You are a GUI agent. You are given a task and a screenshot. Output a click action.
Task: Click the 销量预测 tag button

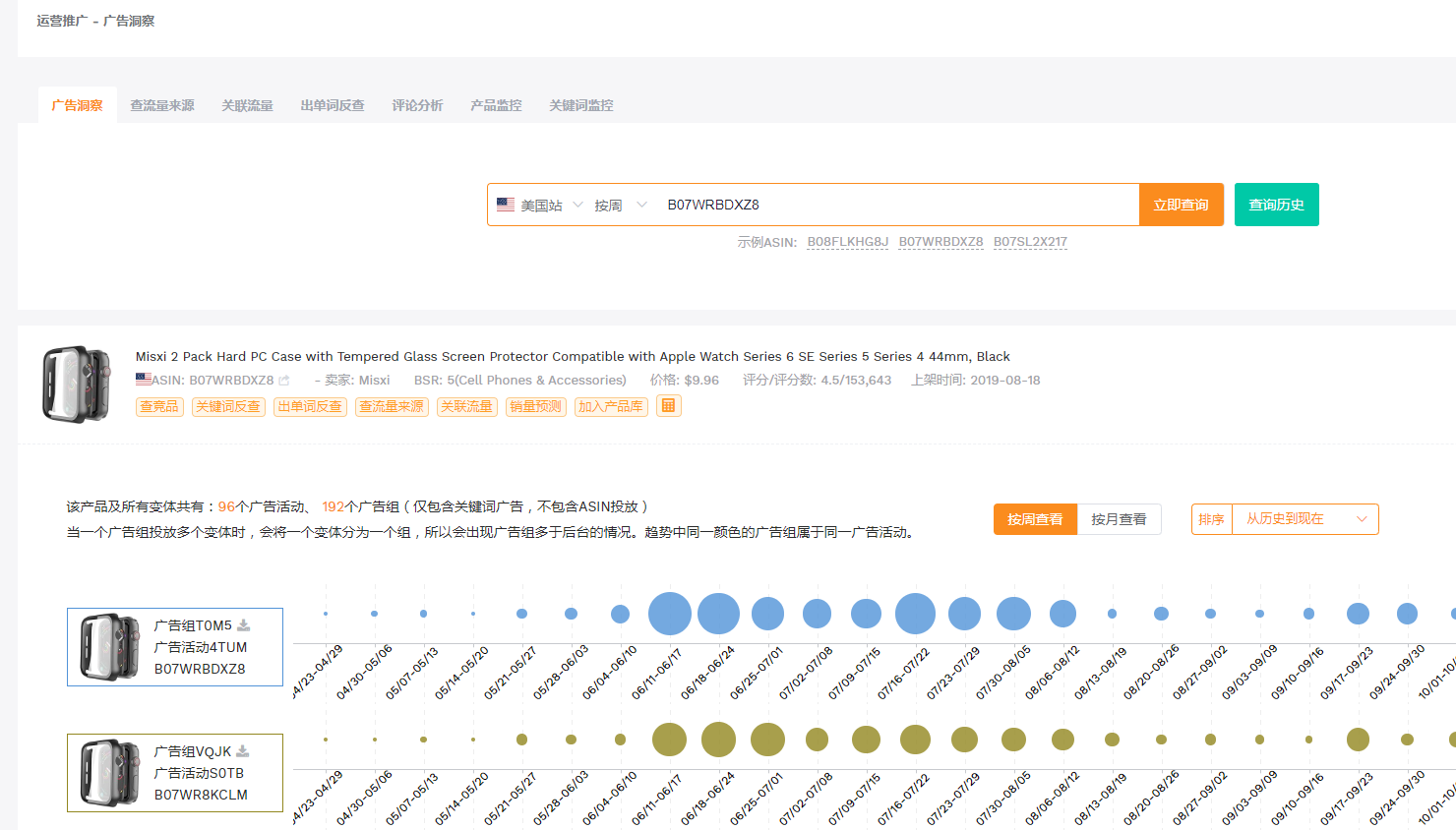536,406
